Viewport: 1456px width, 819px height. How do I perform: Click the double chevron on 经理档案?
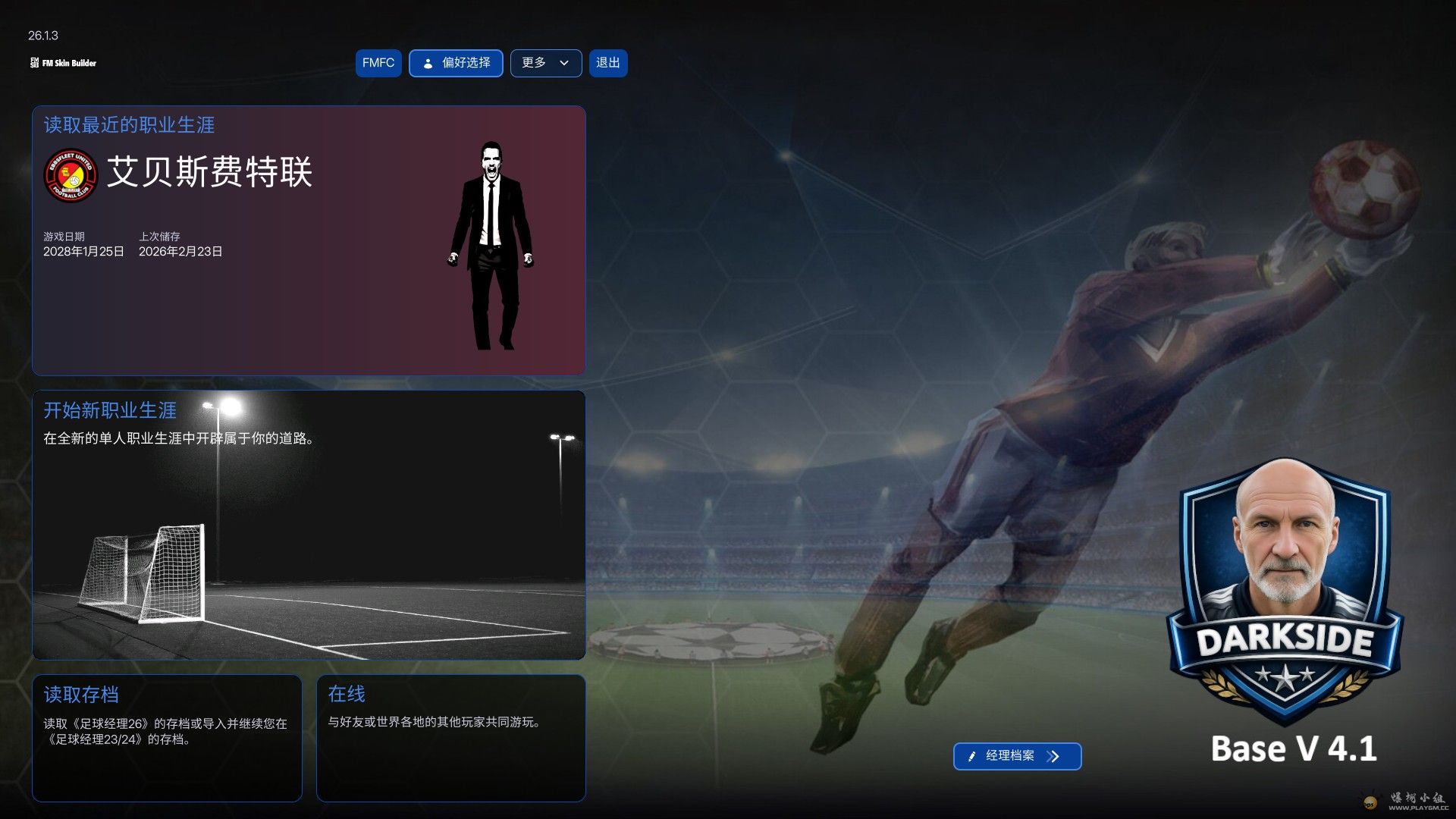click(1053, 756)
